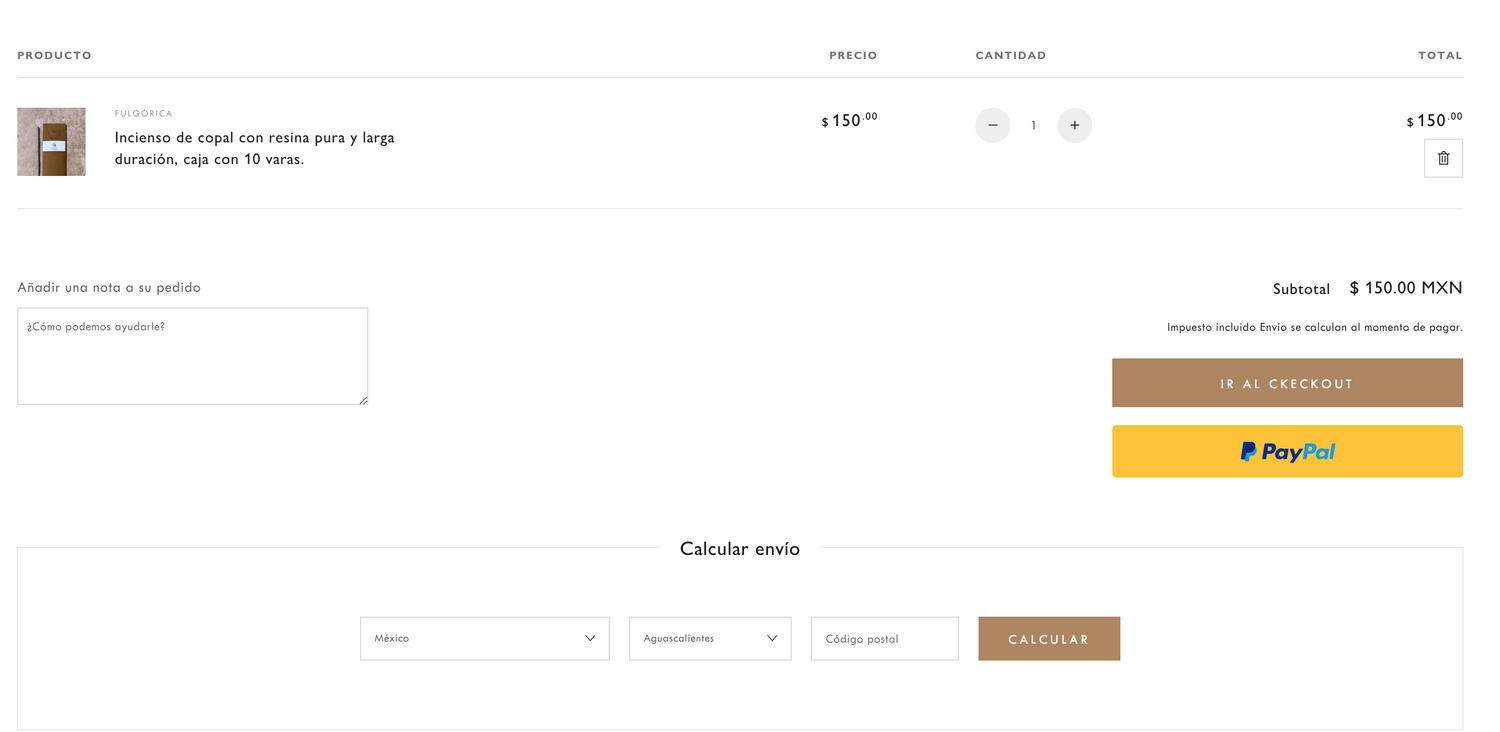Click the 'Añadir una nota a su pedido' label
Screen dimensions: 1500x732
(x=109, y=288)
